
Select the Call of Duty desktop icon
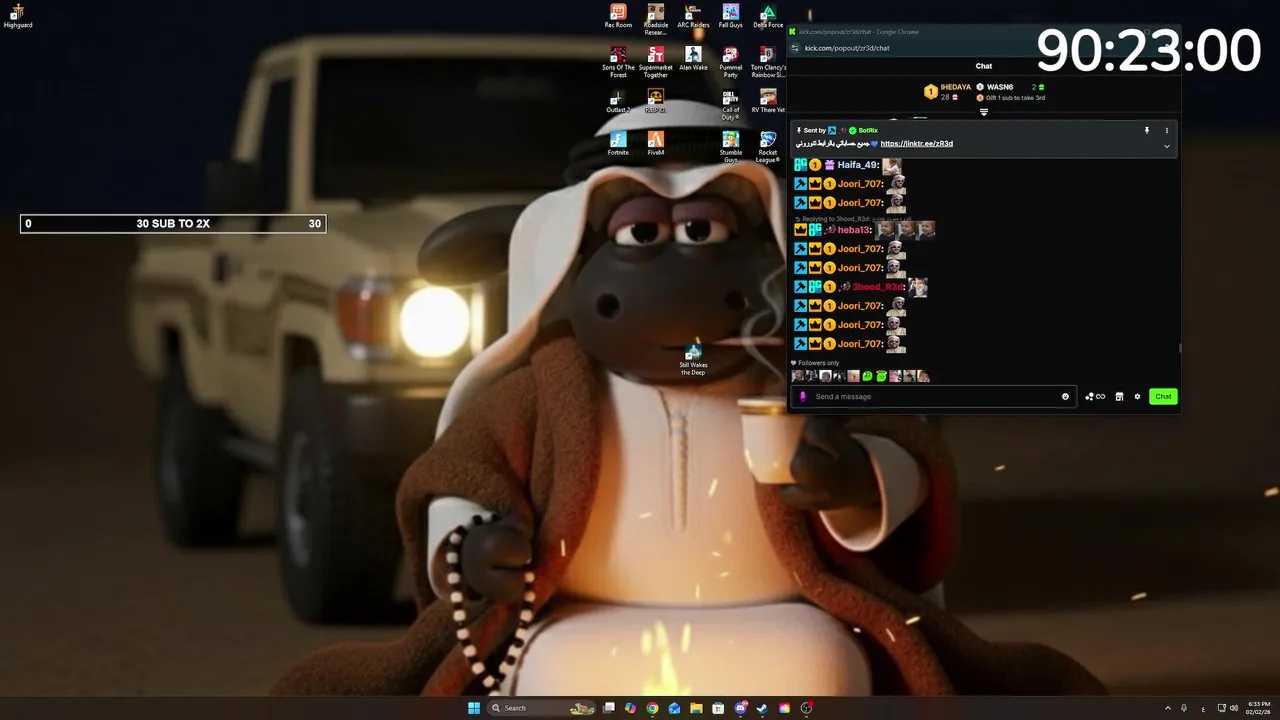click(731, 104)
